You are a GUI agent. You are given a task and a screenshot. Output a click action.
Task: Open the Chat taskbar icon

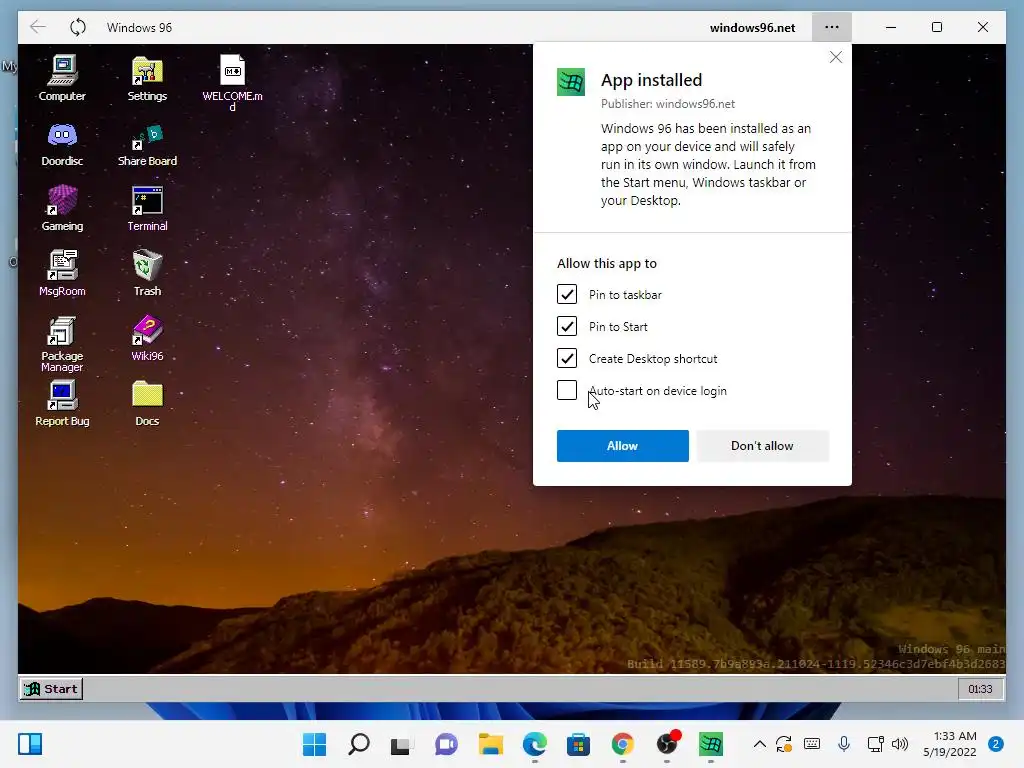pos(446,744)
